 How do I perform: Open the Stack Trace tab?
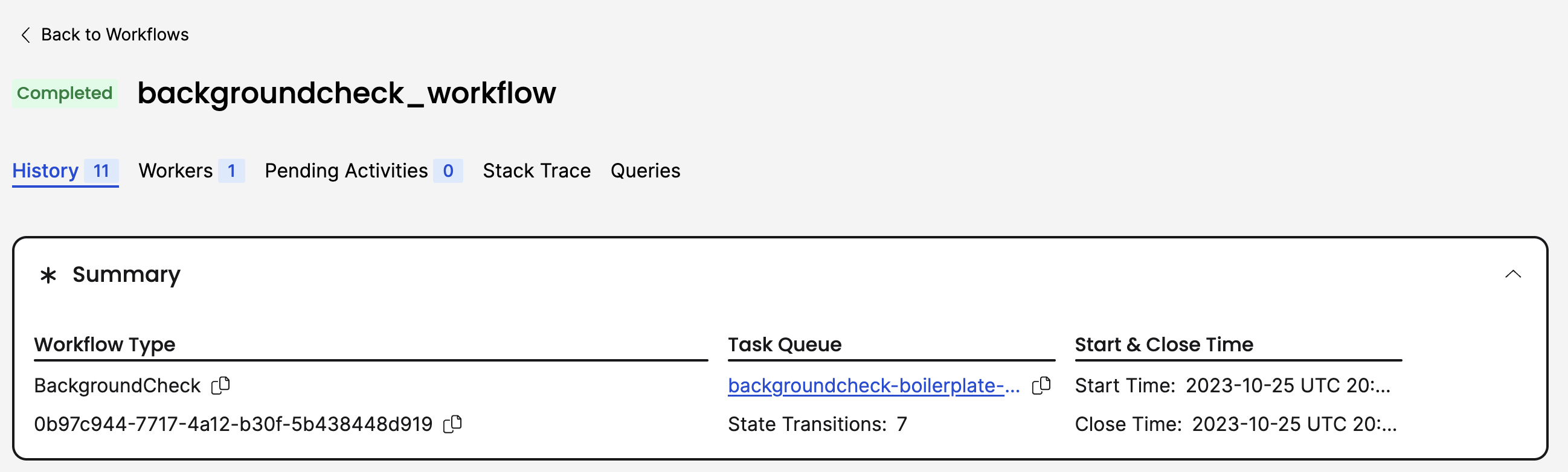click(x=536, y=171)
